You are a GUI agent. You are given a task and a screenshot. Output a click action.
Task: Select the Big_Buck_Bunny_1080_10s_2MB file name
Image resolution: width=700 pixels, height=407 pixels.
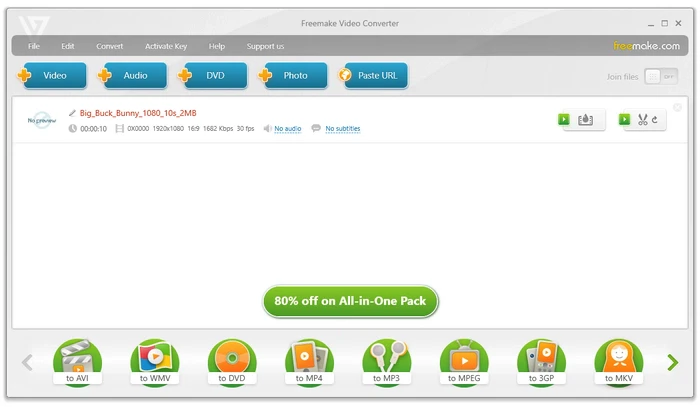click(x=138, y=113)
